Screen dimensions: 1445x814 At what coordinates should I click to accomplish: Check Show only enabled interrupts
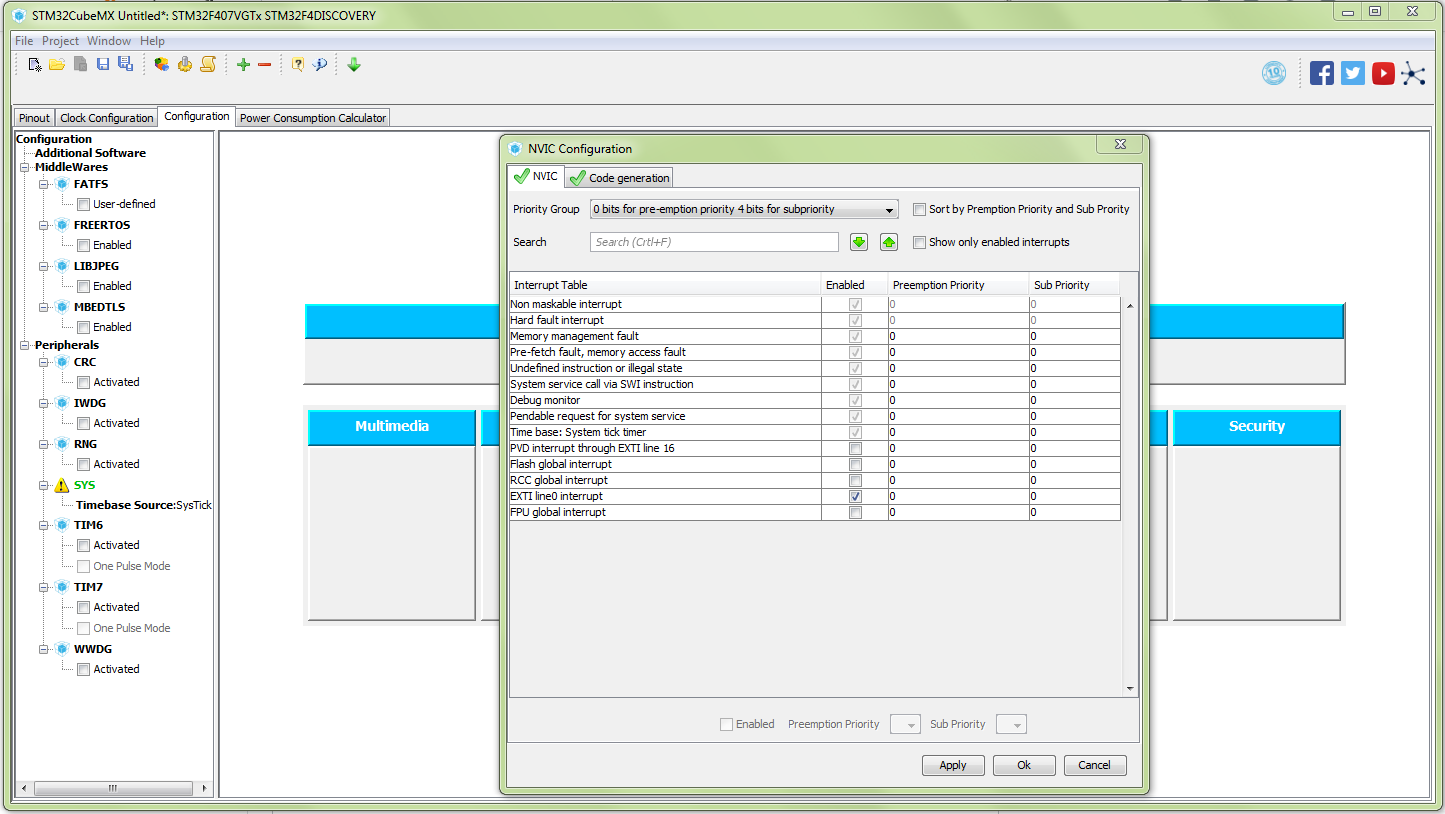[919, 242]
